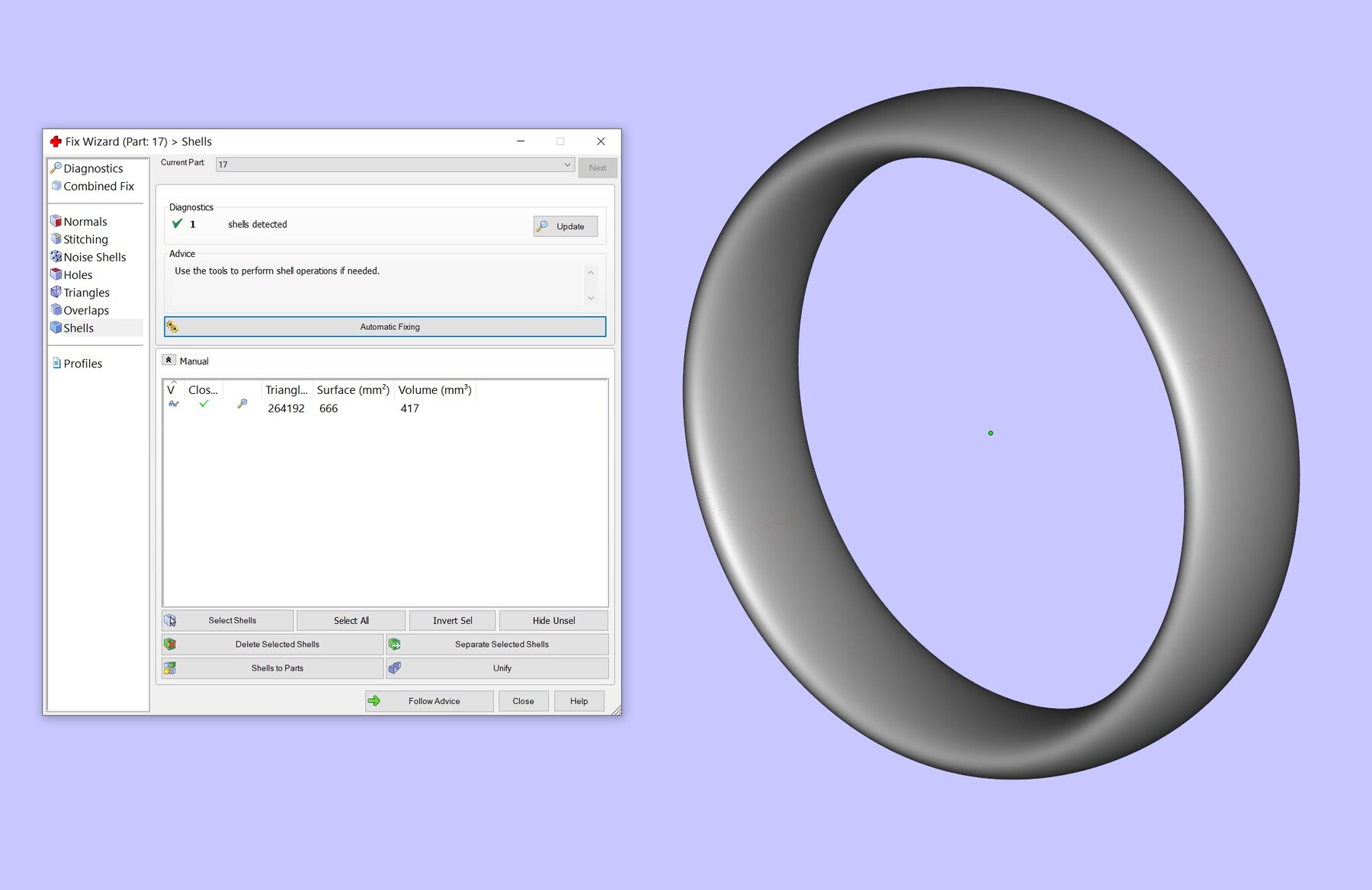Sort by the Closed column header
This screenshot has height=890, width=1372.
(x=204, y=390)
